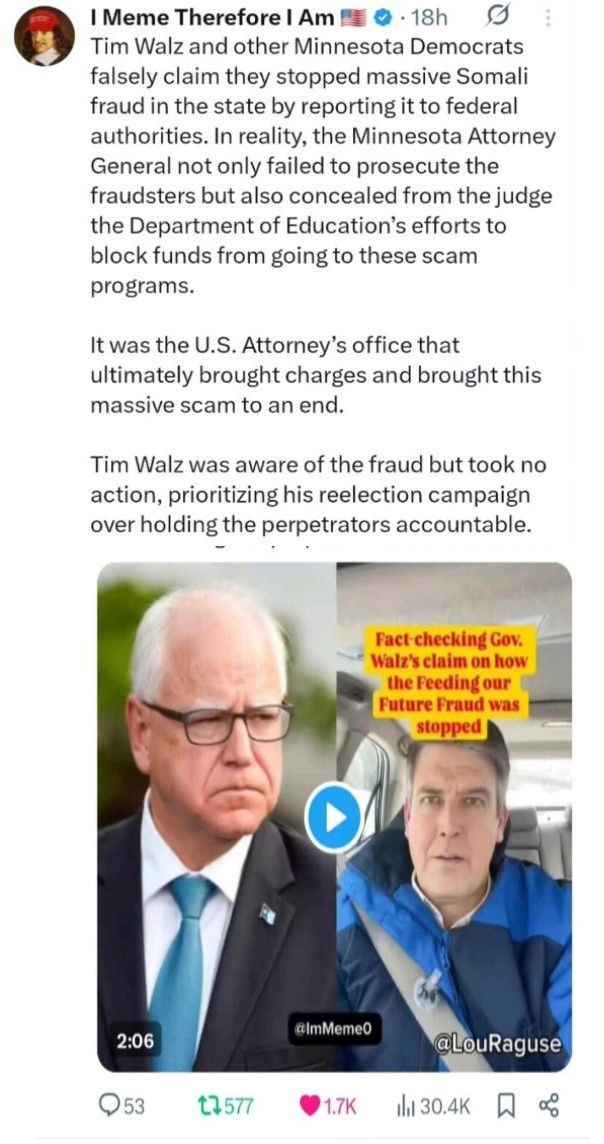Click the I Meme Therefore I Am name

pos(212,18)
